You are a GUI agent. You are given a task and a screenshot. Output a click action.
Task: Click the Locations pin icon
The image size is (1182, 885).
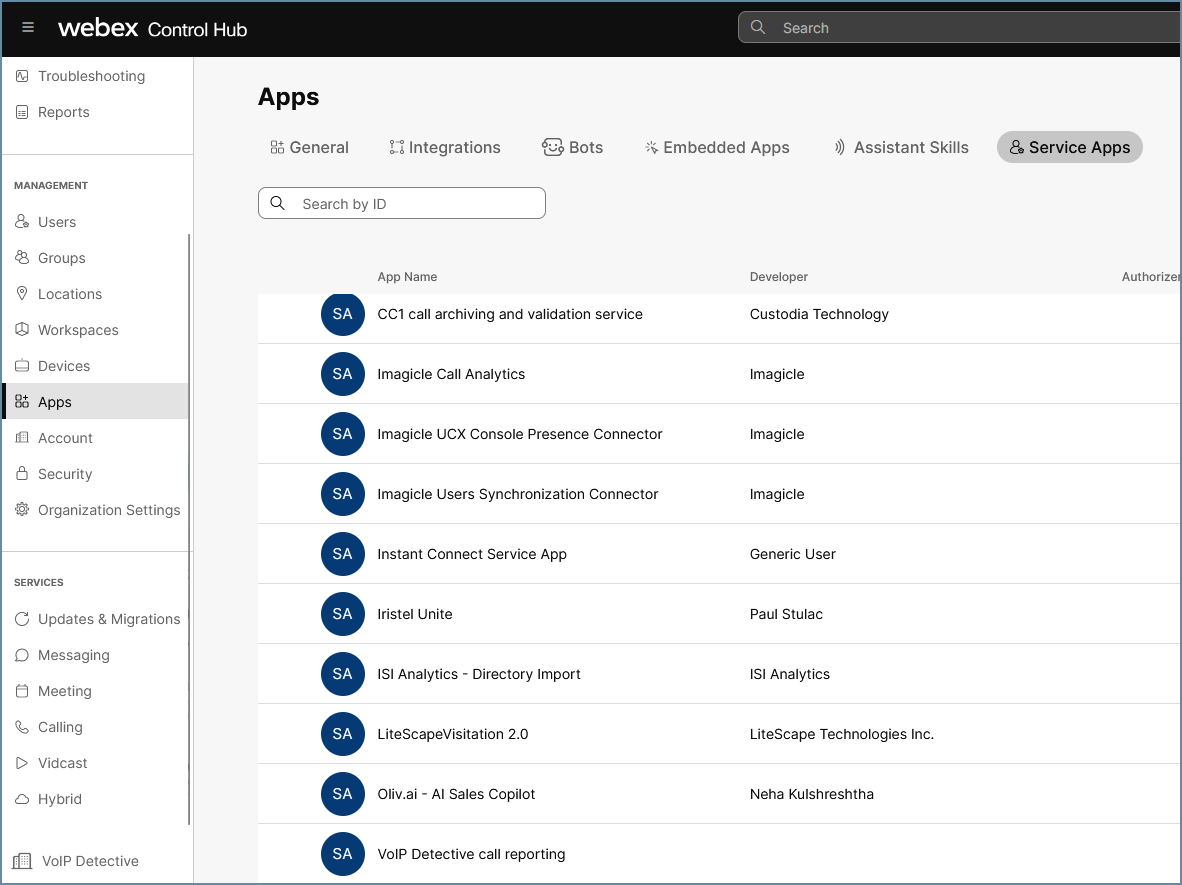coord(22,294)
